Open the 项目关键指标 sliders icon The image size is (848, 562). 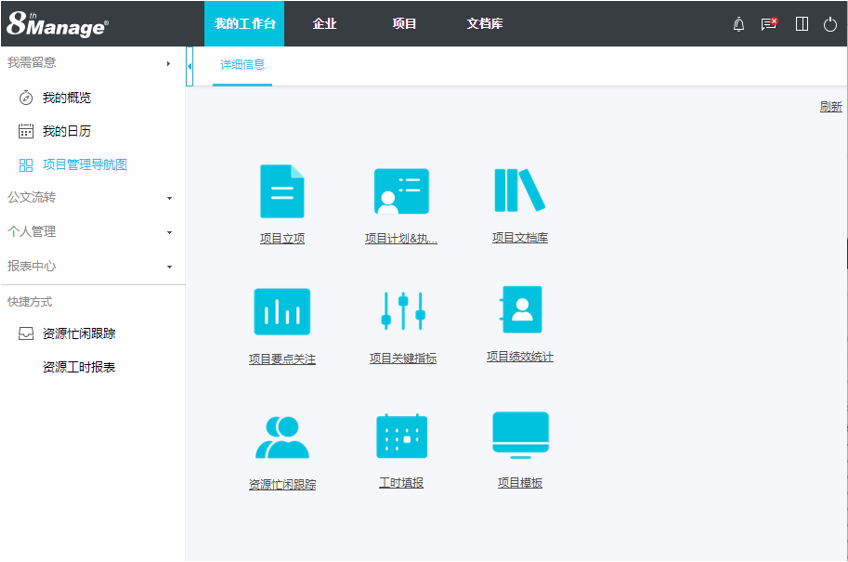pos(403,311)
